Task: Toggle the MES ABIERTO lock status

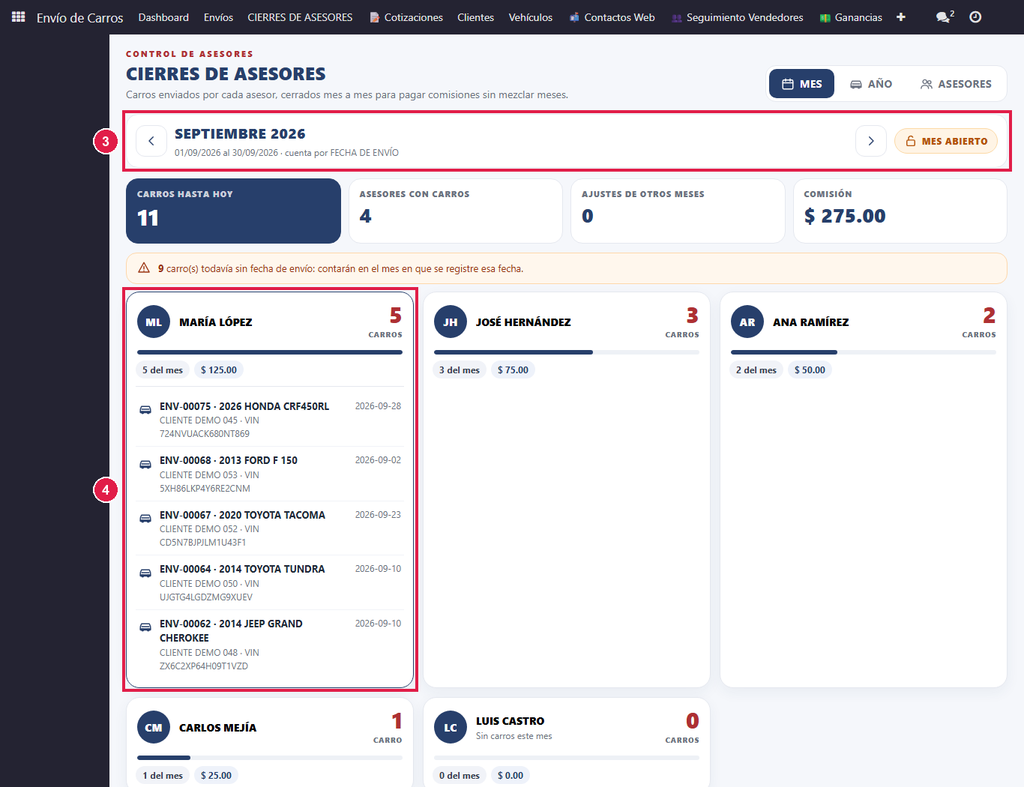Action: [x=946, y=141]
